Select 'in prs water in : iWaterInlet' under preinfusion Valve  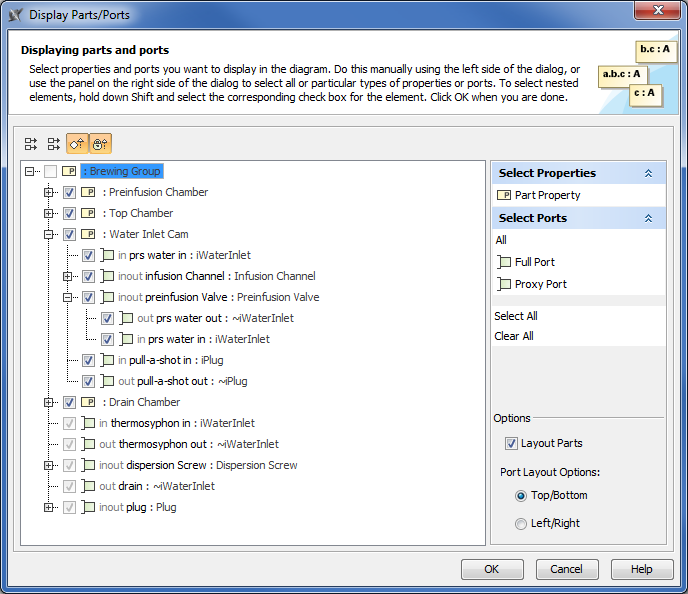(203, 340)
